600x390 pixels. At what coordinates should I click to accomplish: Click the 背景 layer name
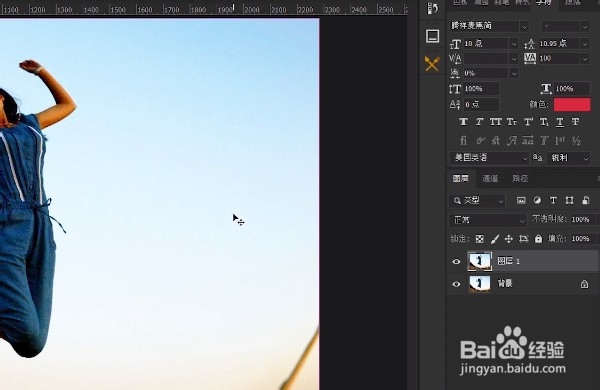pos(505,284)
